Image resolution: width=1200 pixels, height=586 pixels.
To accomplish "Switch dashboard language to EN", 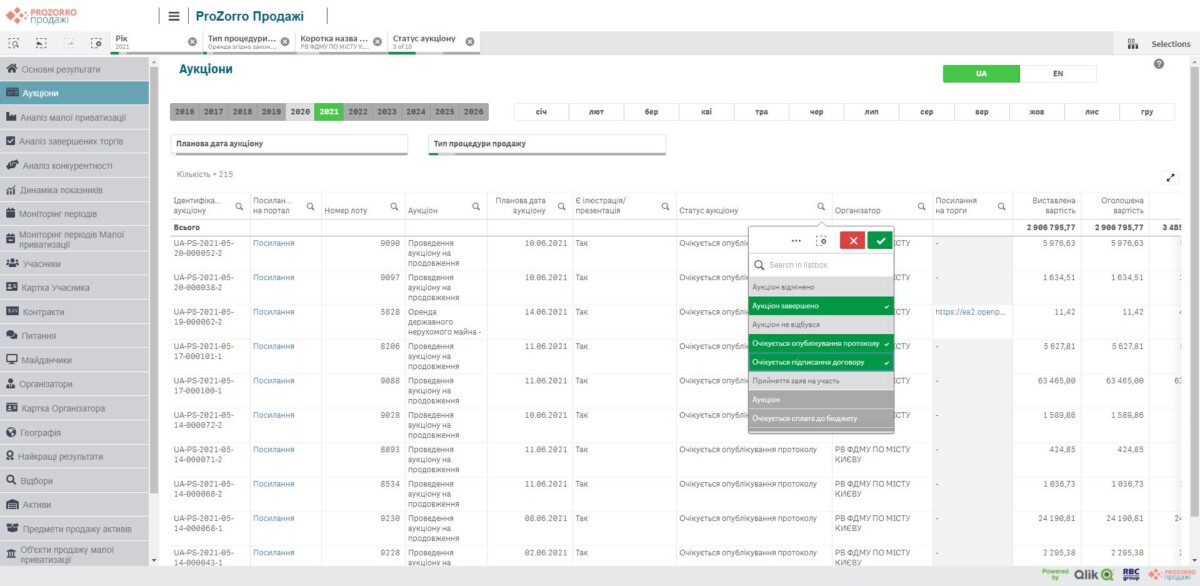I will (x=1057, y=74).
